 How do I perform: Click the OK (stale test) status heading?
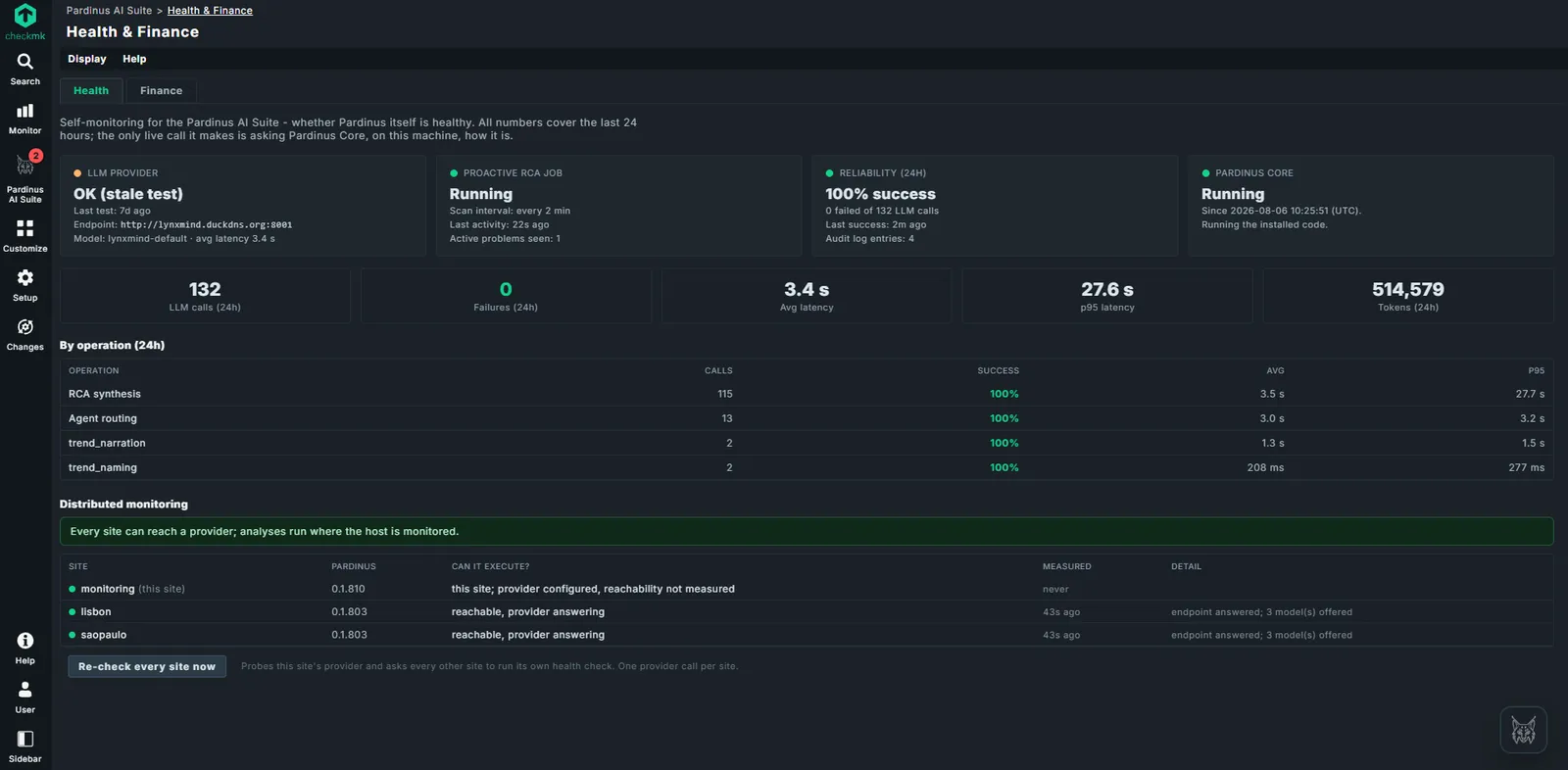(x=128, y=194)
